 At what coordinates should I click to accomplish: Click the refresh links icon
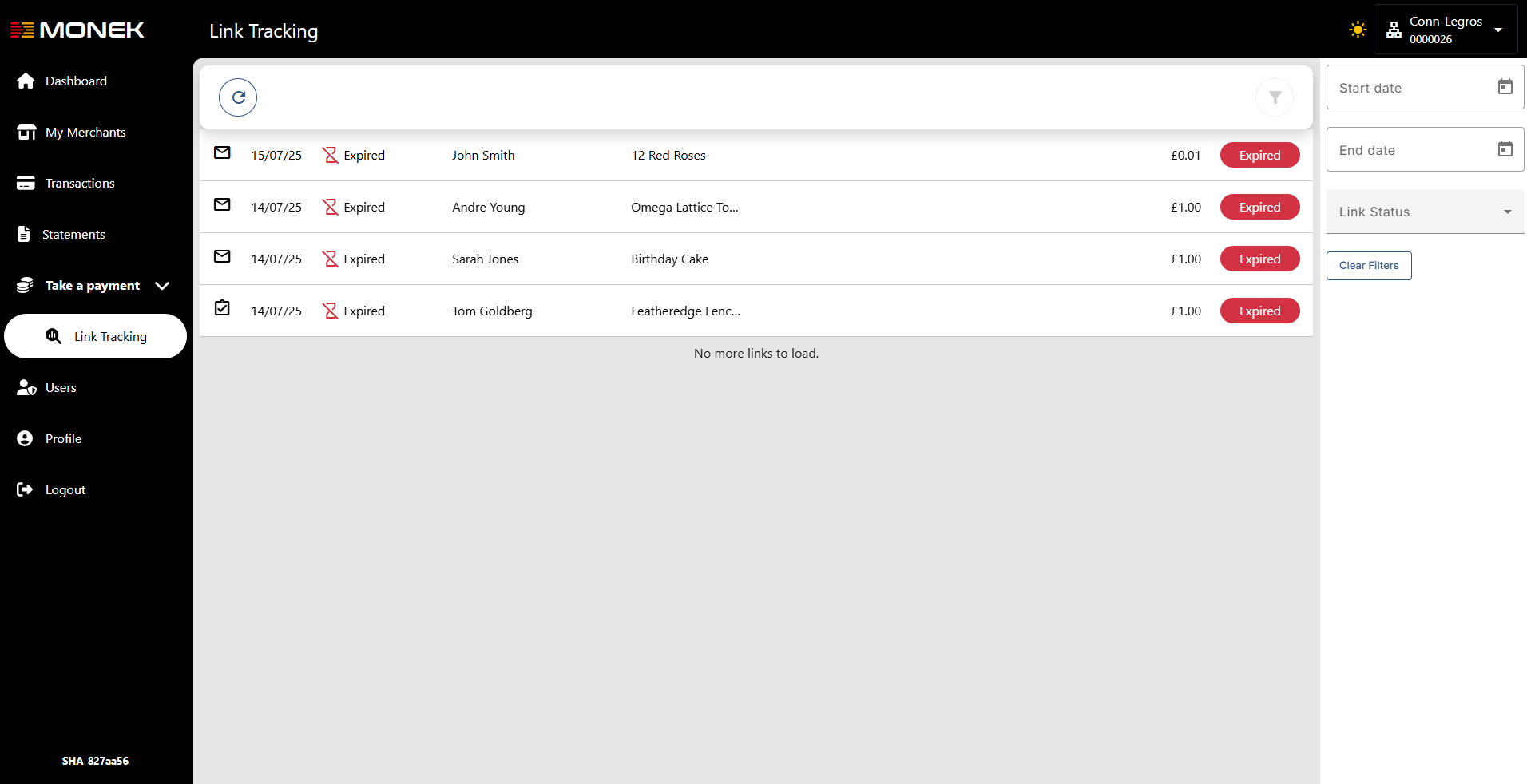click(238, 97)
